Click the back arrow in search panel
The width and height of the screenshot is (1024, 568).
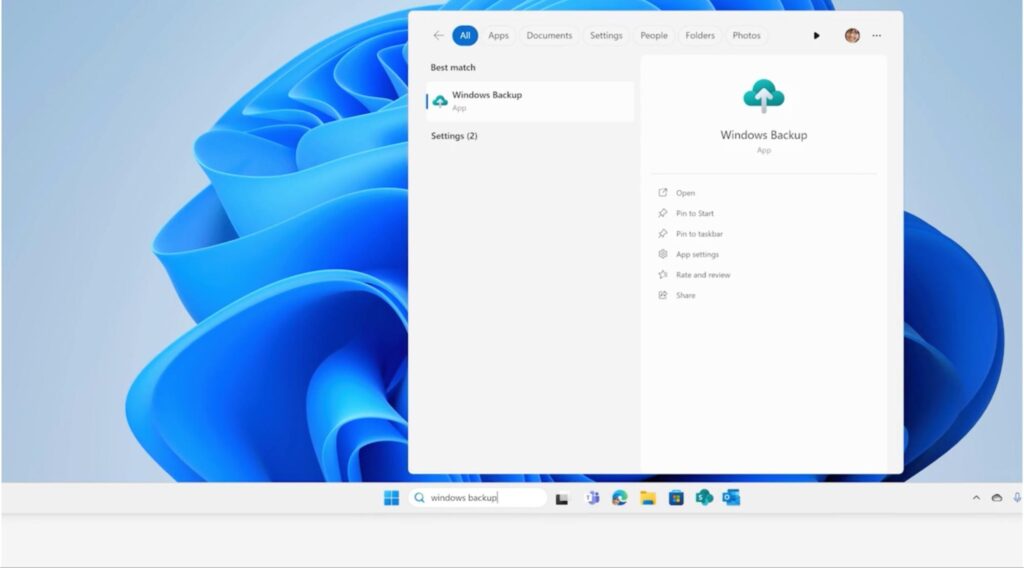[438, 36]
